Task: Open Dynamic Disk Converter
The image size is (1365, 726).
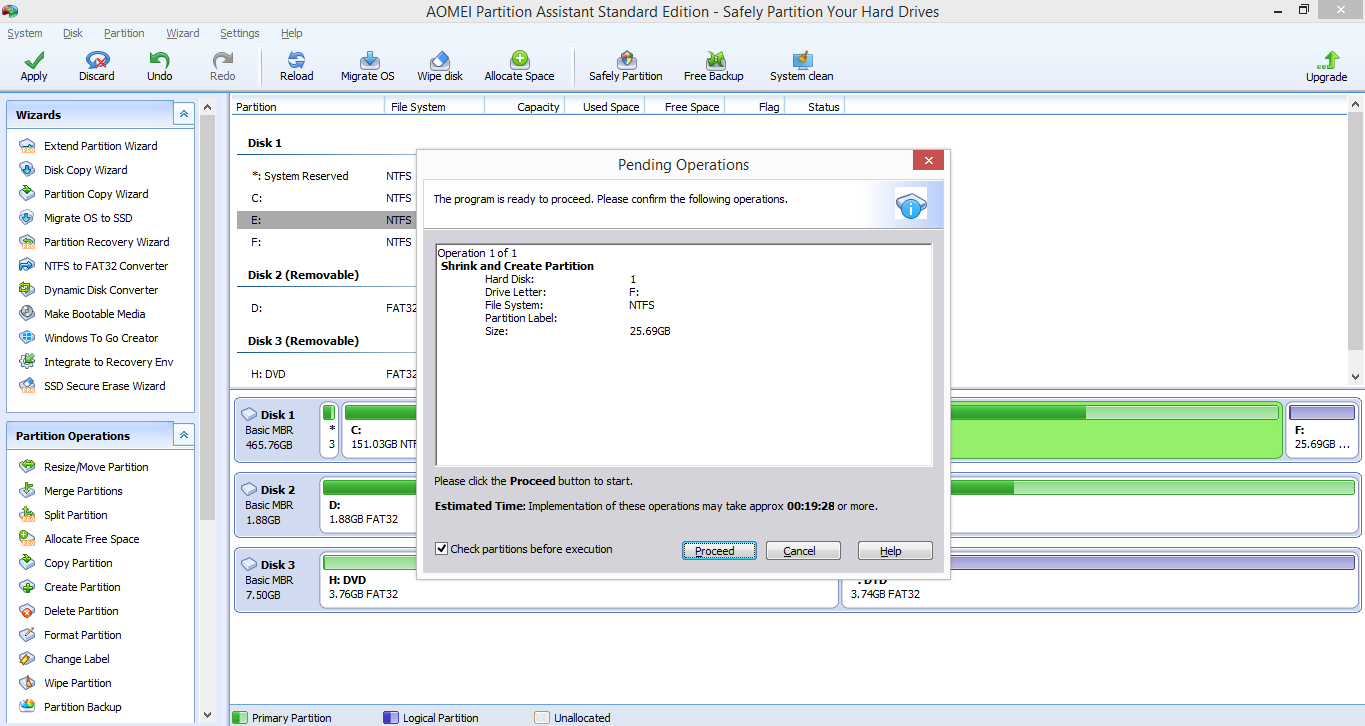Action: [x=100, y=290]
